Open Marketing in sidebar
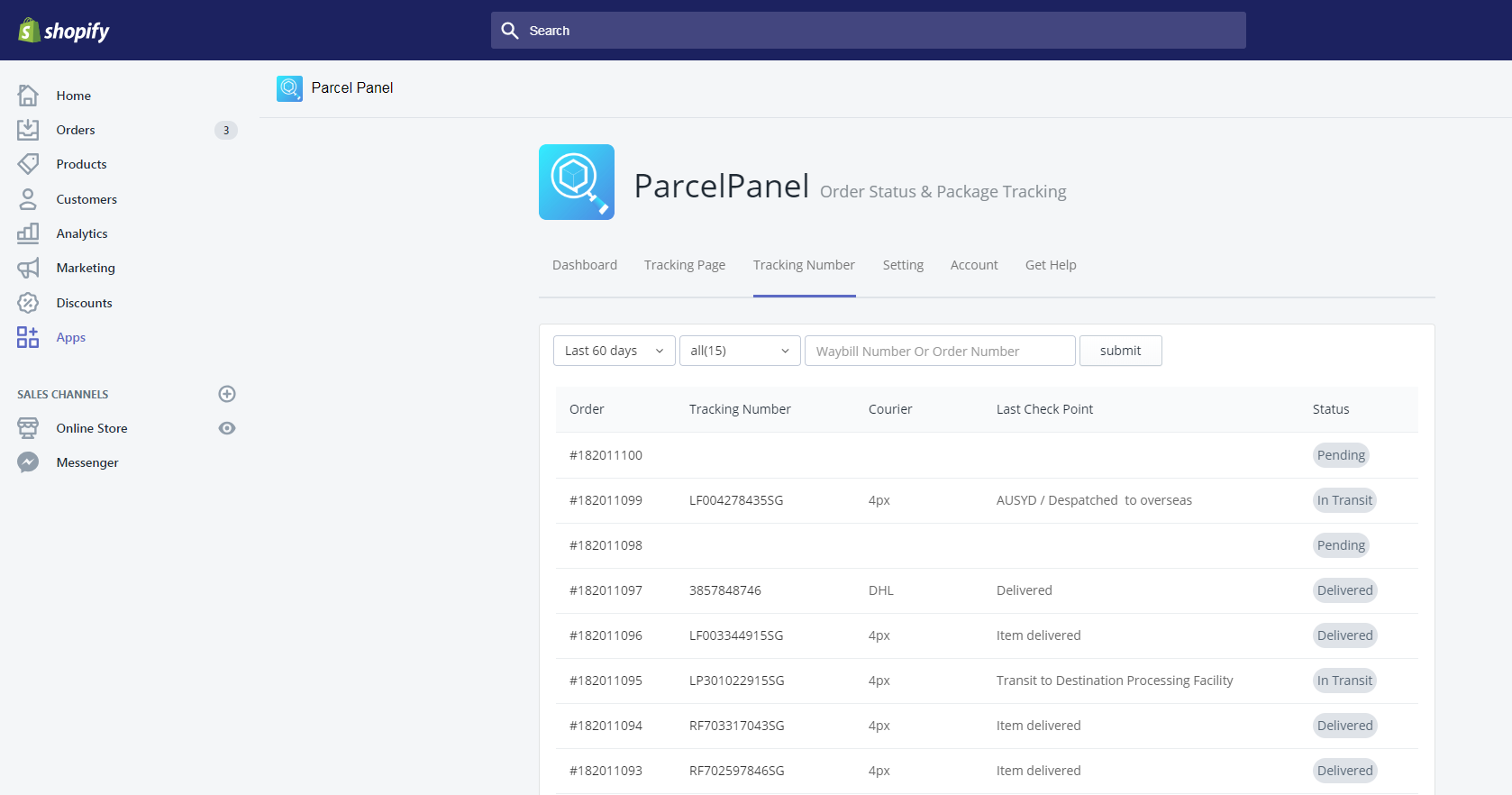 [86, 268]
